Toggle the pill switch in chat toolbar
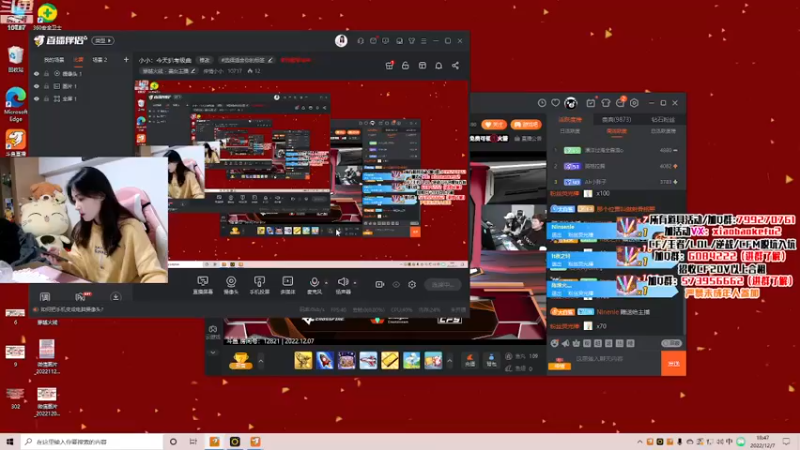 coord(671,343)
